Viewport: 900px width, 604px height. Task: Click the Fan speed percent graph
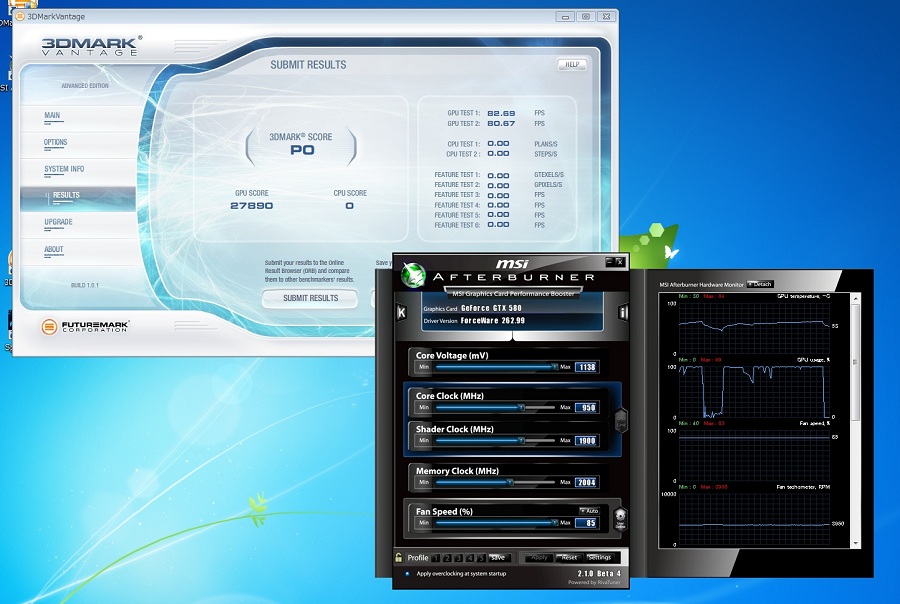(x=755, y=455)
